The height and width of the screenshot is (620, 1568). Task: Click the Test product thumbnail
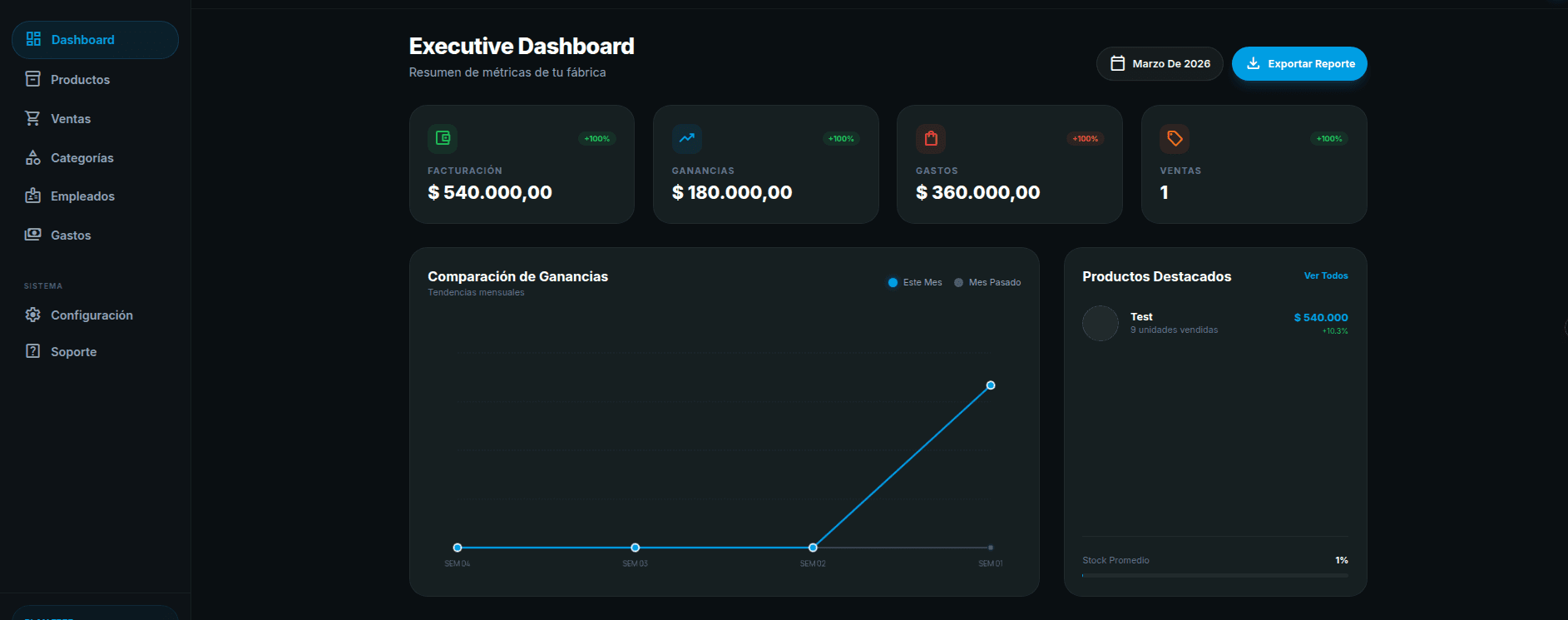point(1100,324)
